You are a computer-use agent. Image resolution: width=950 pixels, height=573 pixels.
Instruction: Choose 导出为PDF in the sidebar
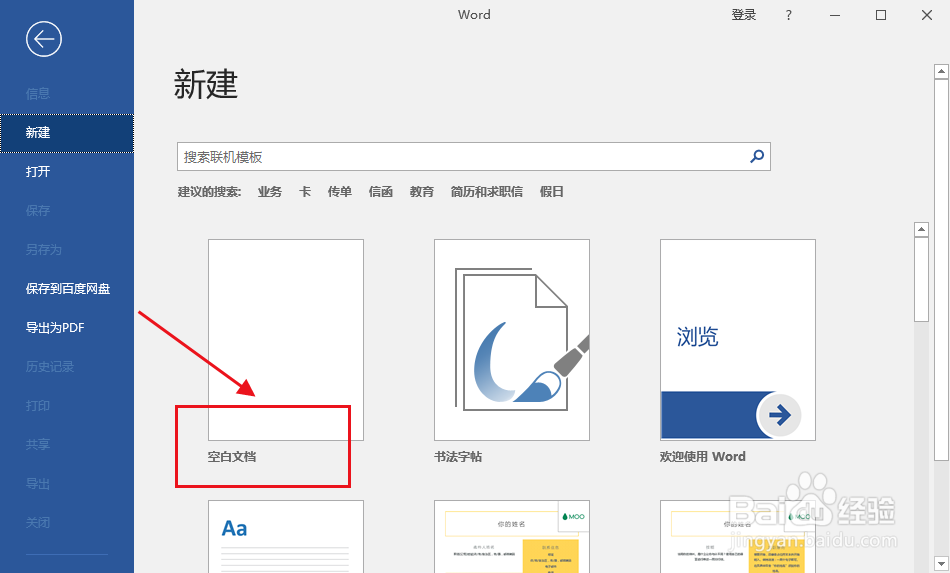55,328
